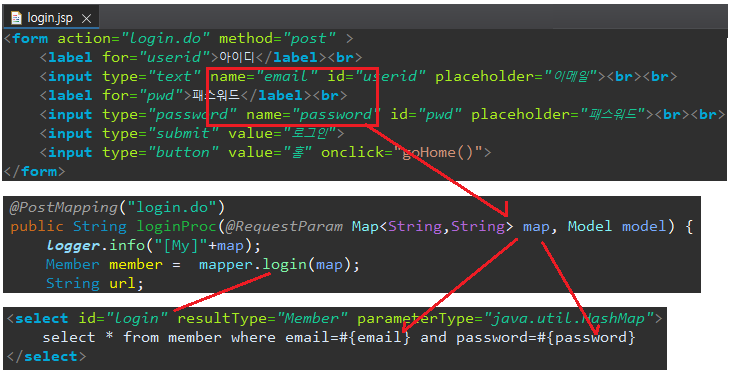731x374 pixels.
Task: Click the parameterType="java.util.HashMap" attribute
Action: click(x=505, y=319)
